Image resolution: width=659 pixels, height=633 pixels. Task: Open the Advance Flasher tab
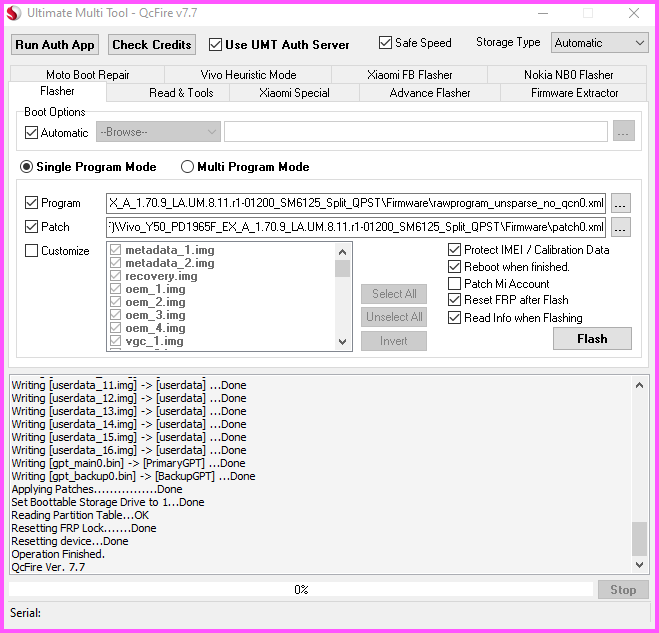pos(430,93)
